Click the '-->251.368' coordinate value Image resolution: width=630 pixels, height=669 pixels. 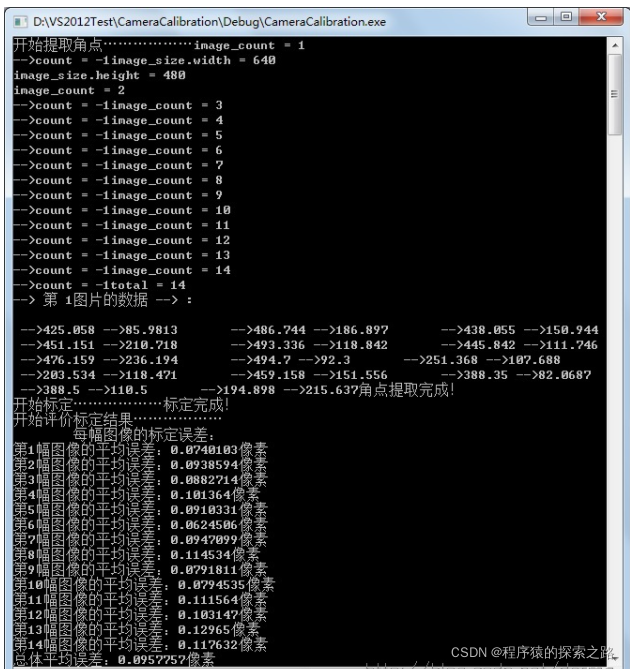coord(441,360)
